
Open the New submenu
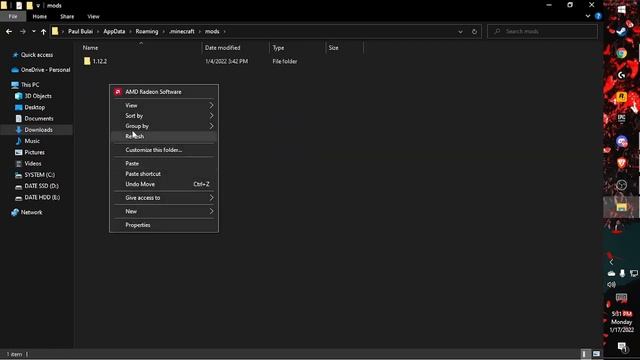pos(164,211)
